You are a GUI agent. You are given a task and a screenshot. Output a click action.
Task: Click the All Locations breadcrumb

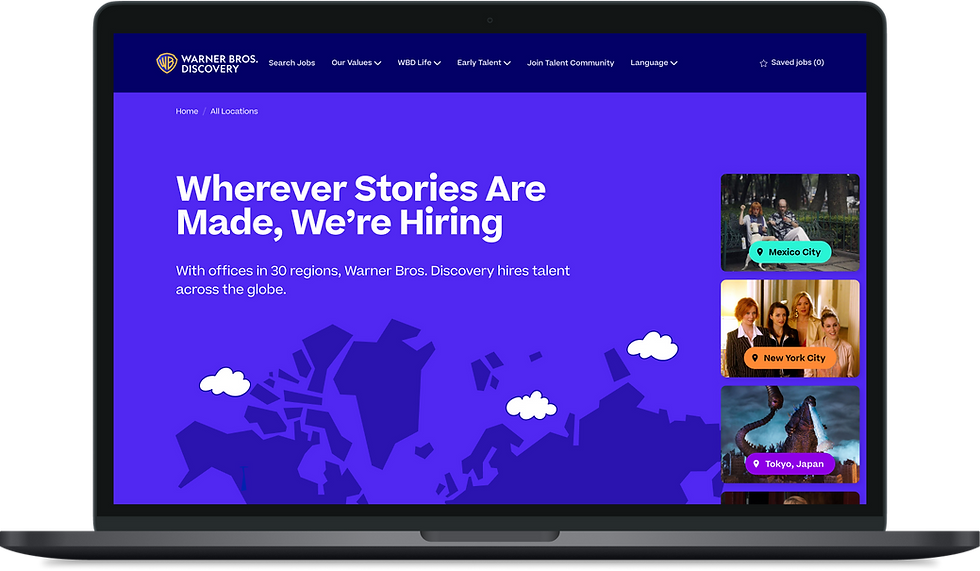click(234, 111)
